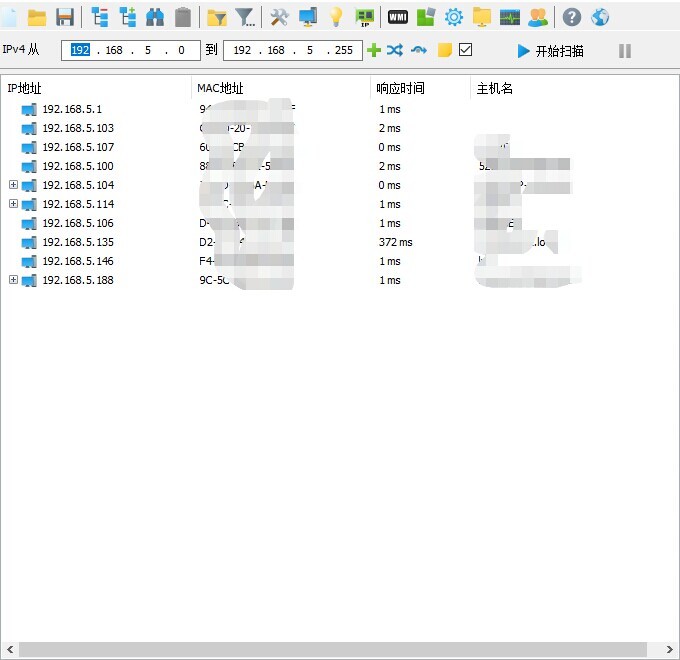The width and height of the screenshot is (680, 660).
Task: Open the WMI tool icon
Action: tap(398, 17)
